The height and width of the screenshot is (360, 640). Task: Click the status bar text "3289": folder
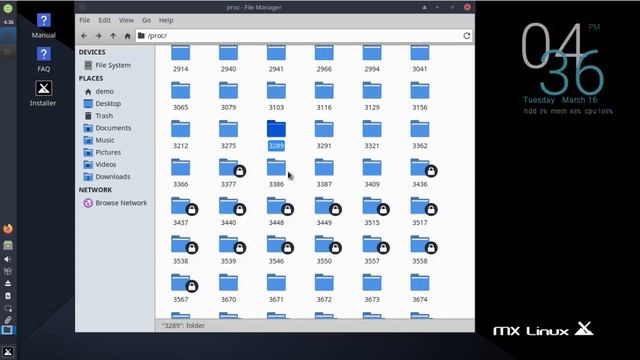[x=183, y=326]
